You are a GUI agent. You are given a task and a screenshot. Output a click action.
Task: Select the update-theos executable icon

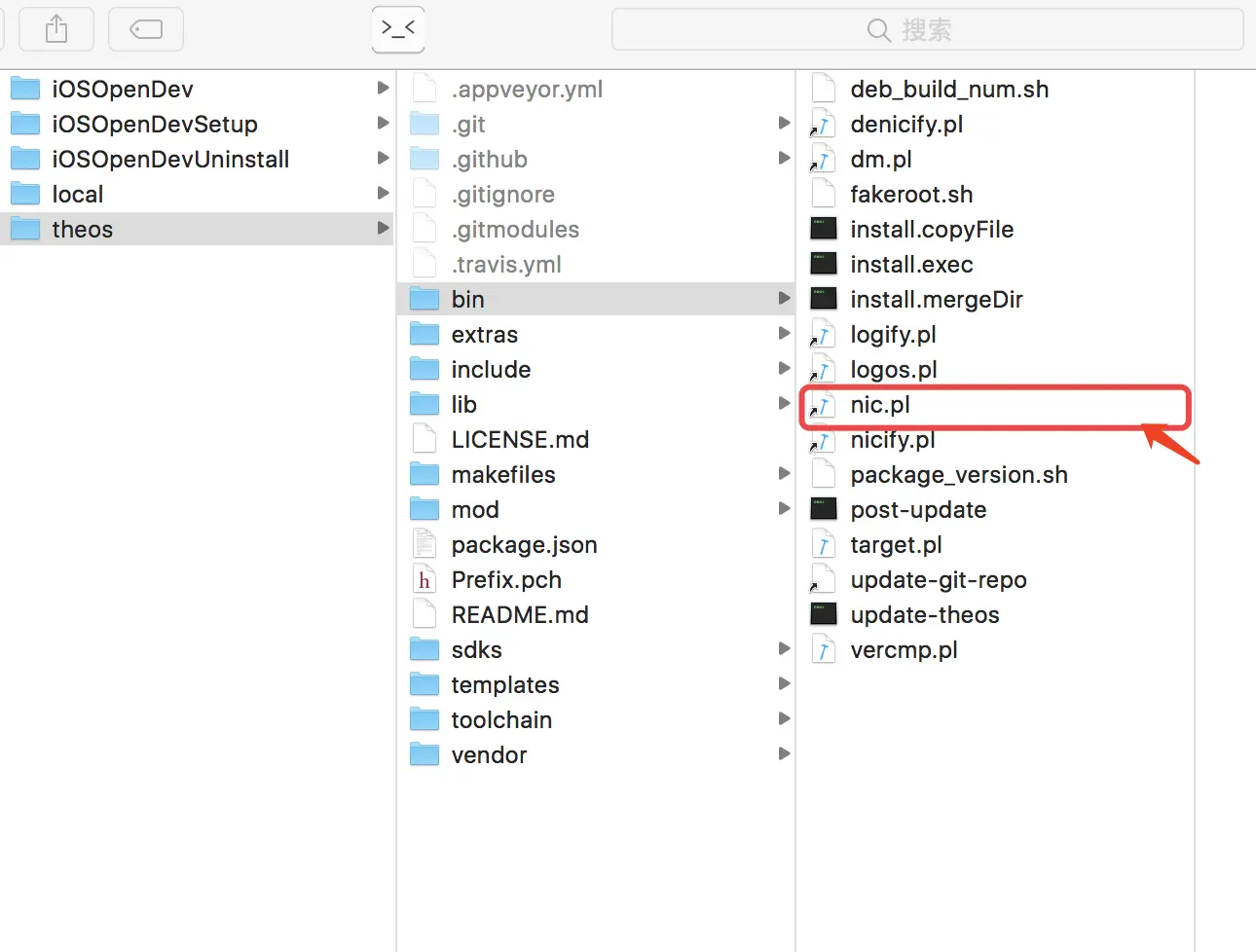pos(824,614)
